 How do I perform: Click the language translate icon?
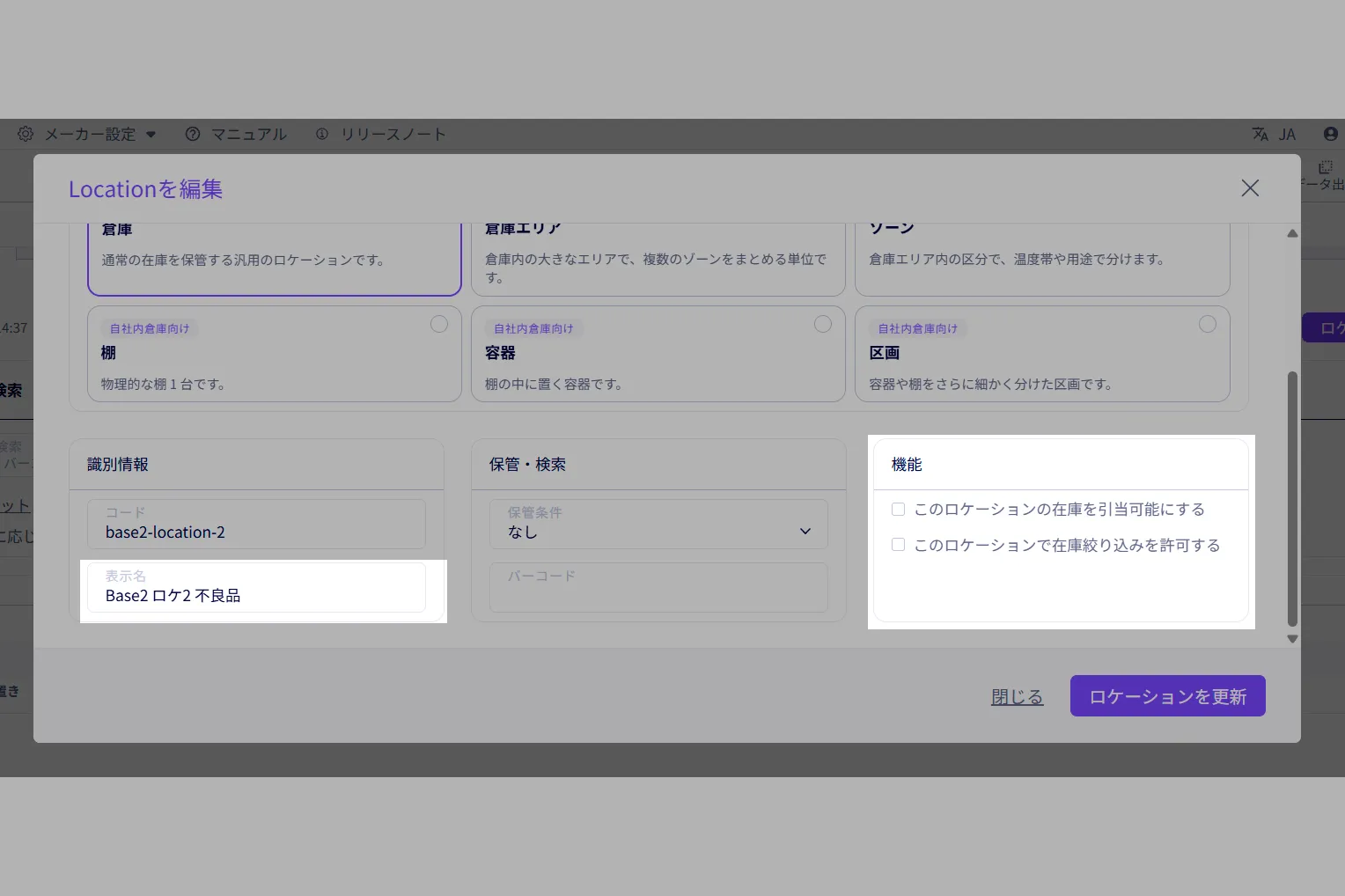[x=1260, y=134]
